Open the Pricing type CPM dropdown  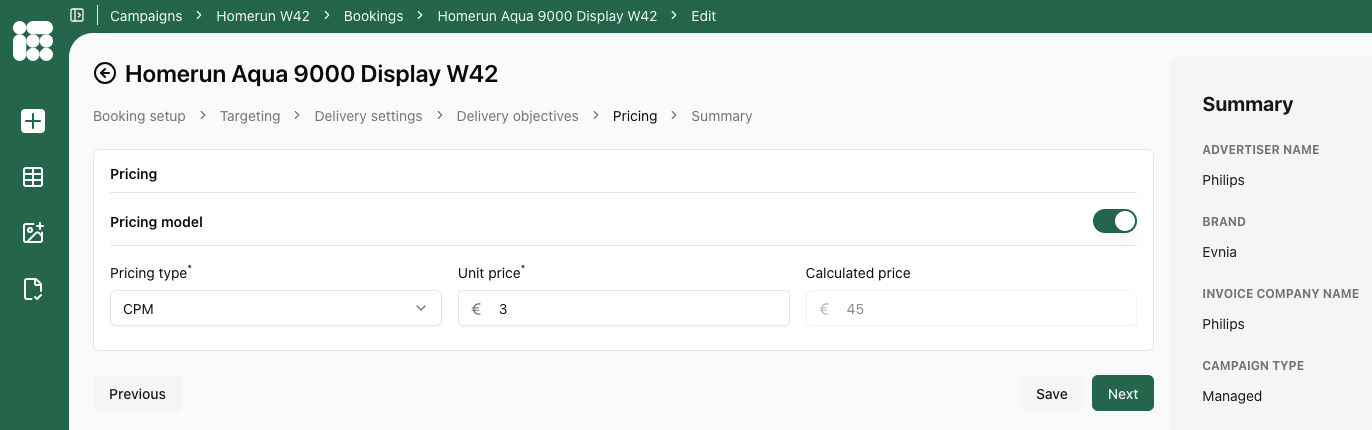click(275, 309)
